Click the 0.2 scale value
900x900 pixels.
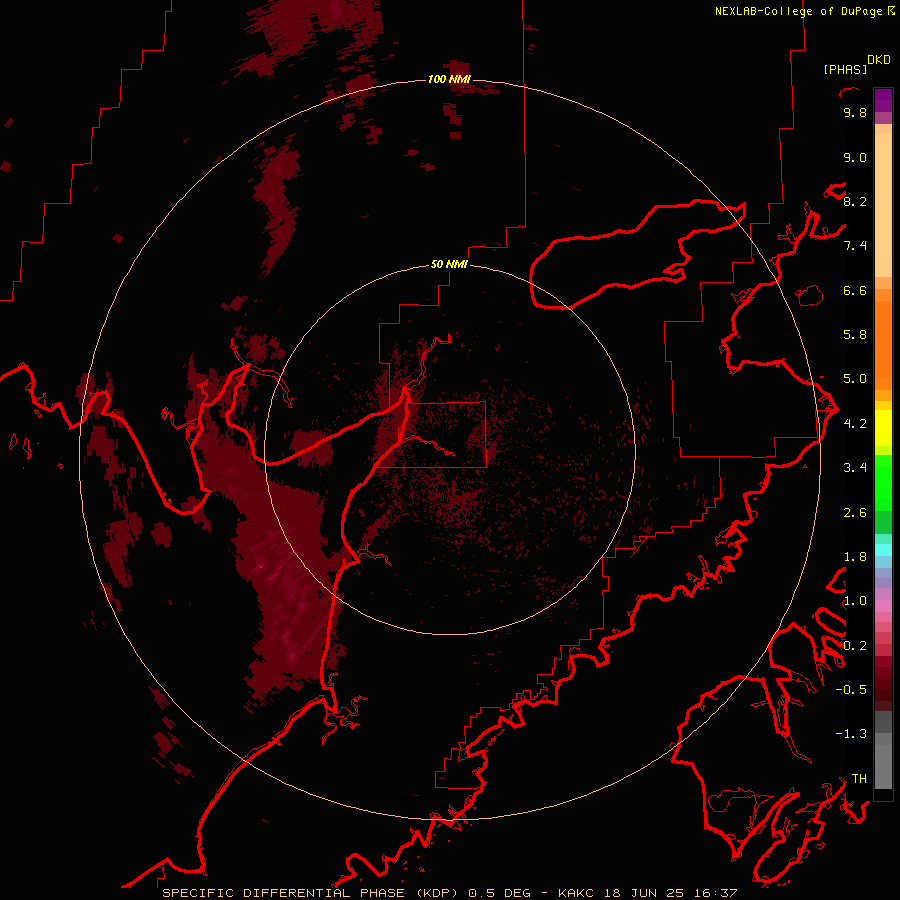tap(855, 646)
